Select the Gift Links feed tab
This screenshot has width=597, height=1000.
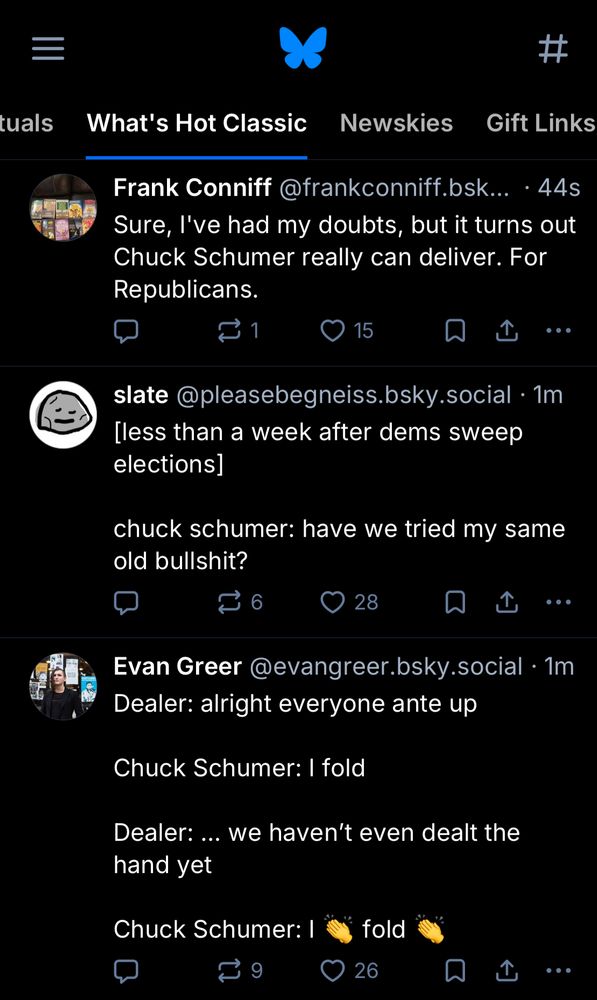540,123
